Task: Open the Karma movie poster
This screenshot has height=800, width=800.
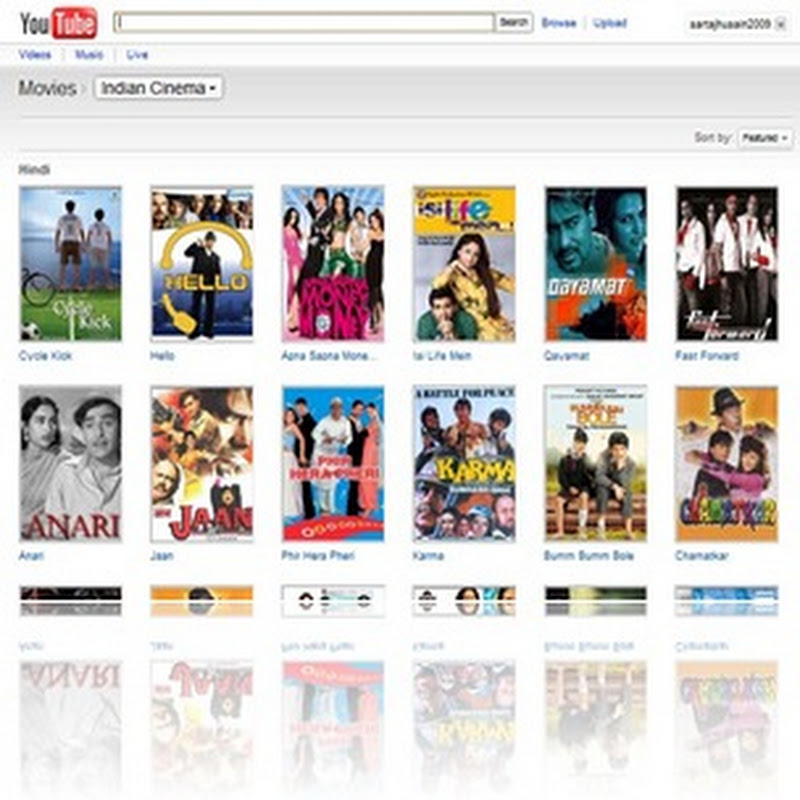Action: point(464,463)
